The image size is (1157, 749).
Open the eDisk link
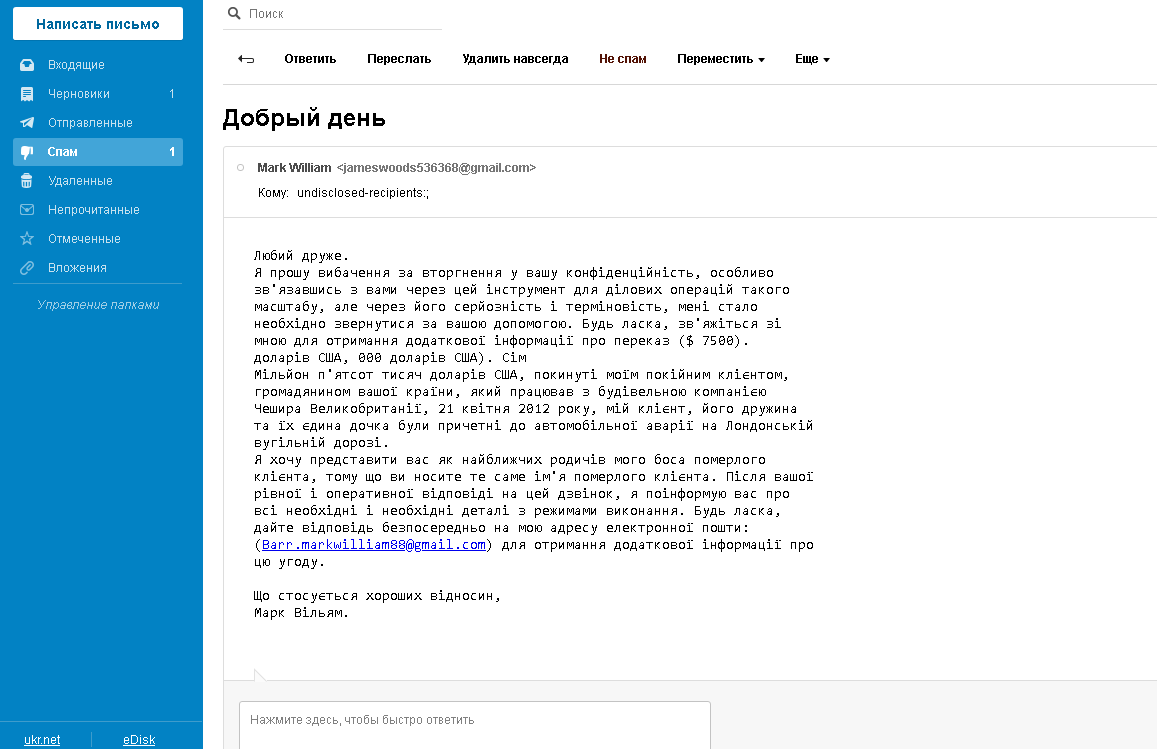point(139,739)
